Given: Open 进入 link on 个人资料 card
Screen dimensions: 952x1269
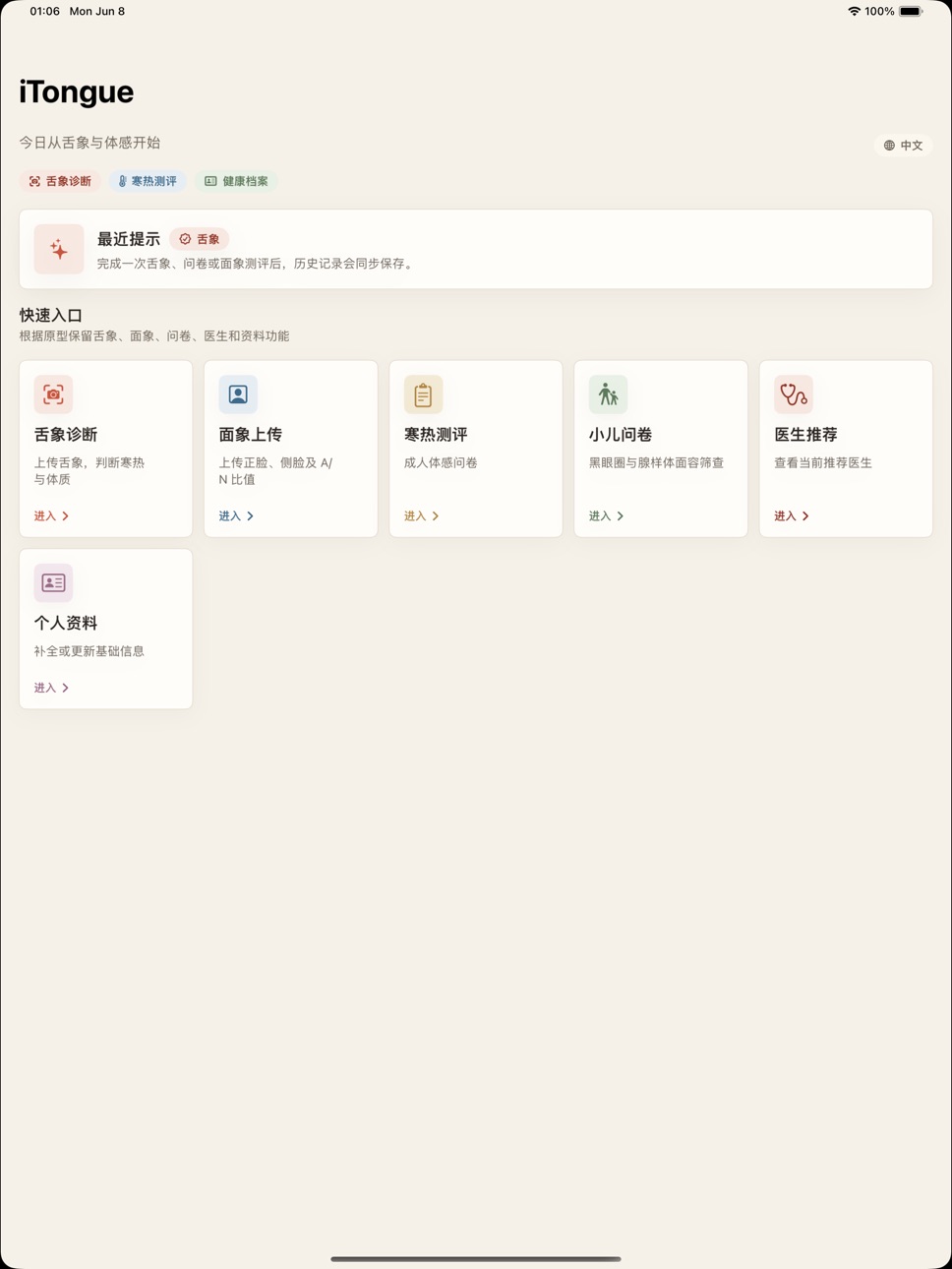Looking at the screenshot, I should 52,688.
